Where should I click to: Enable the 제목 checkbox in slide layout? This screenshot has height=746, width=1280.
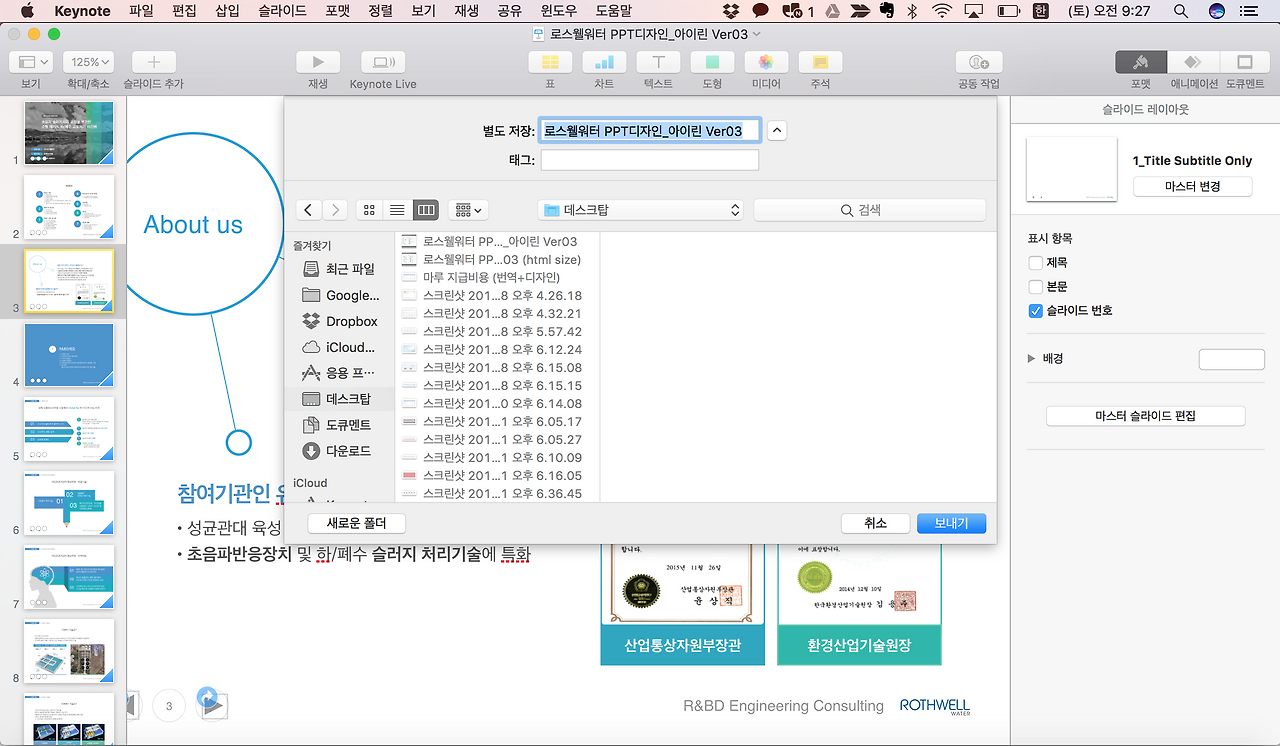[x=1035, y=262]
